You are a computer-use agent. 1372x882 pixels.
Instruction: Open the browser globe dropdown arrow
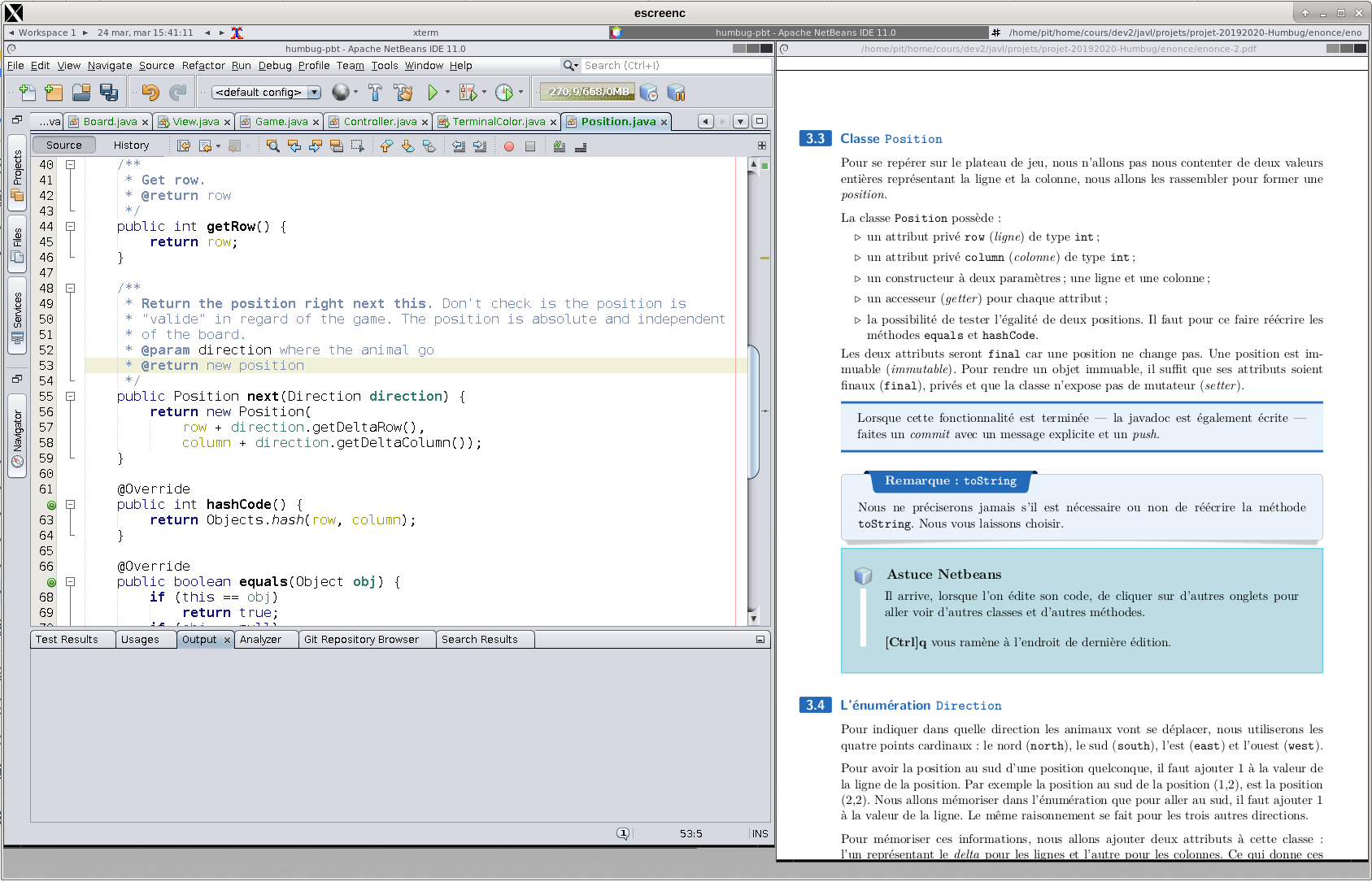point(356,92)
